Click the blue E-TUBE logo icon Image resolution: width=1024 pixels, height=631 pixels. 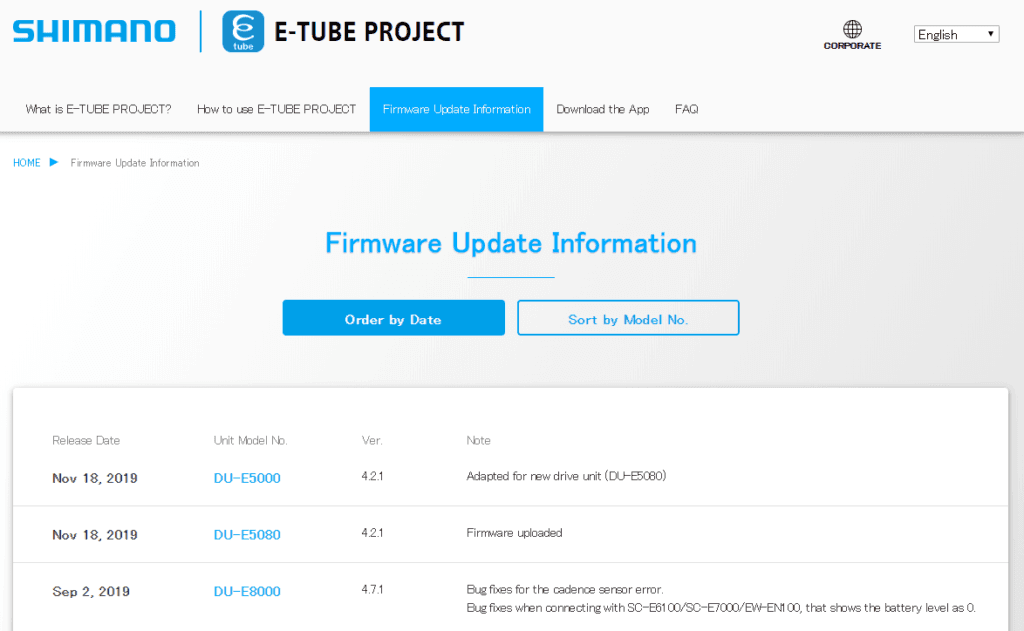240,31
